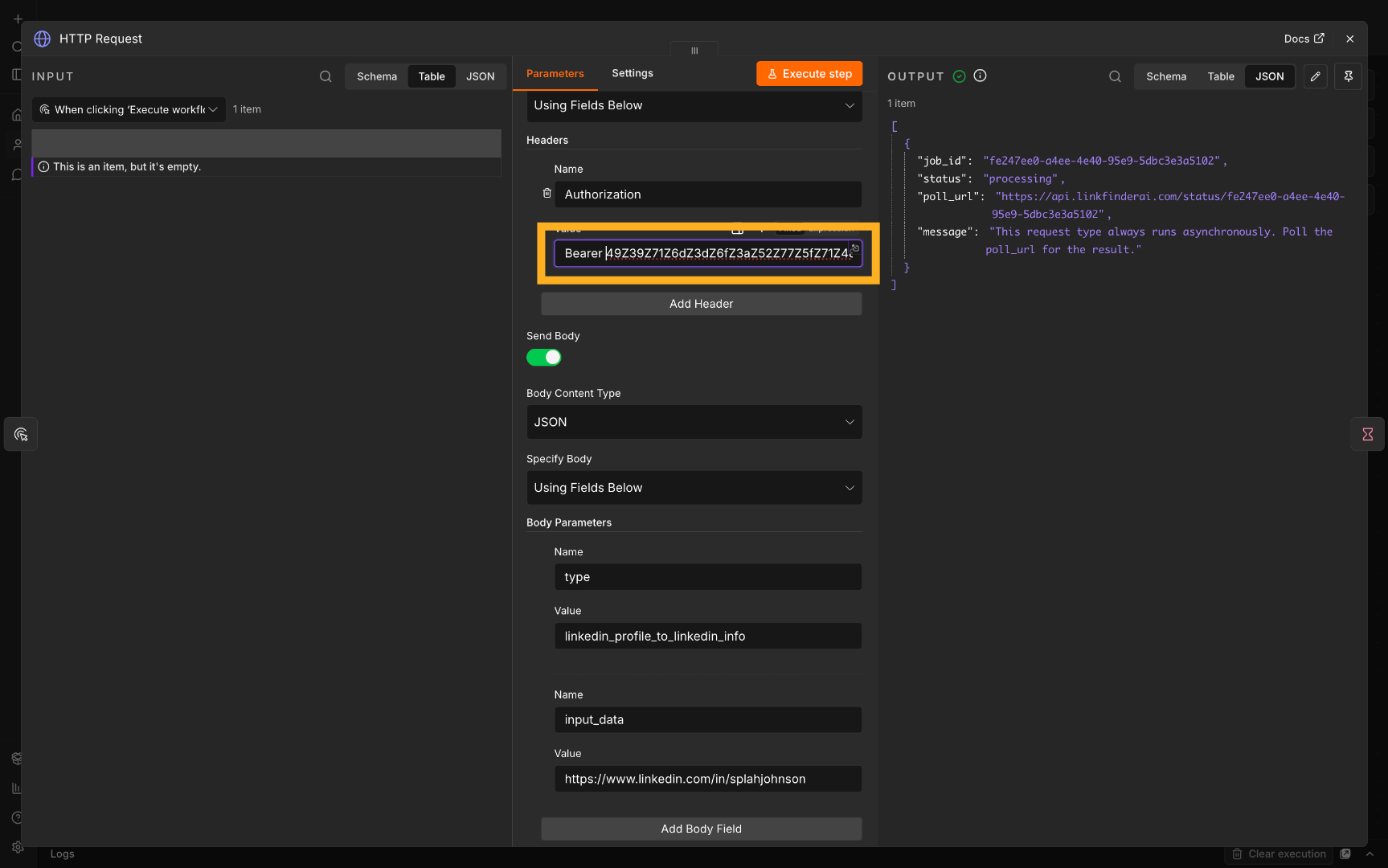Pin the output data with pin icon
The width and height of the screenshot is (1388, 868).
pos(1349,76)
